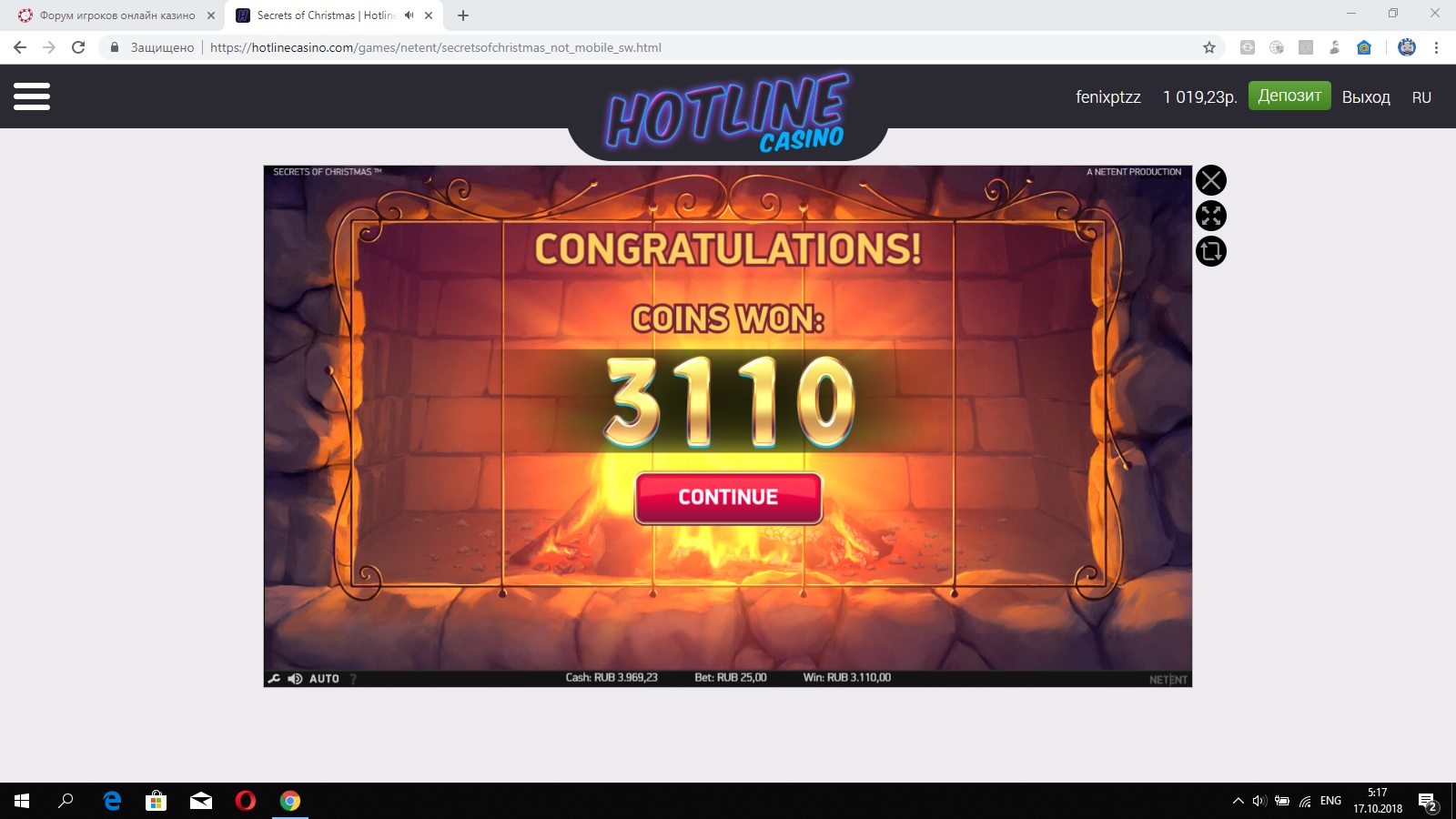Select the Secrets of Christmas tab
1456x819 pixels.
325,15
